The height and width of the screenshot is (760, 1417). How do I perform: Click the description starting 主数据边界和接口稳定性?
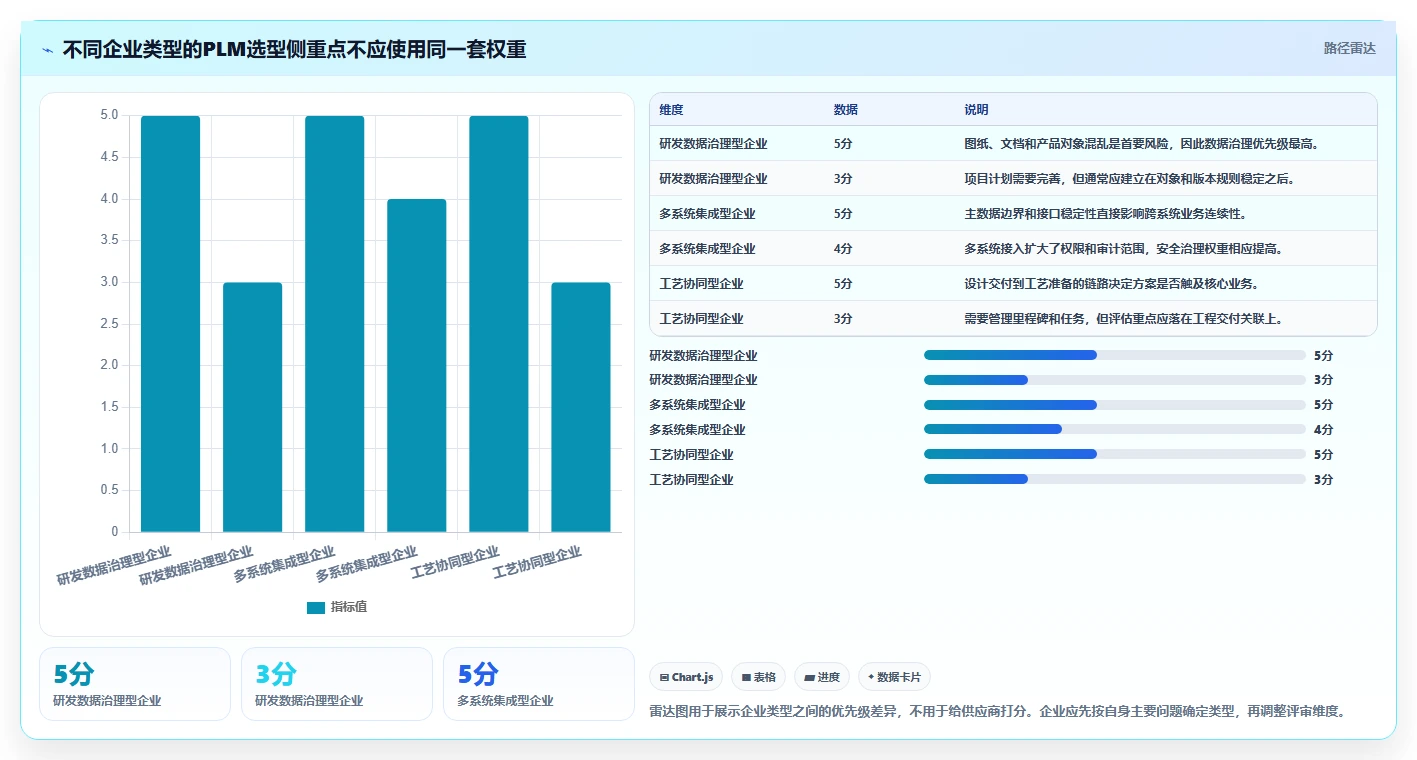pyautogui.click(x=1105, y=214)
